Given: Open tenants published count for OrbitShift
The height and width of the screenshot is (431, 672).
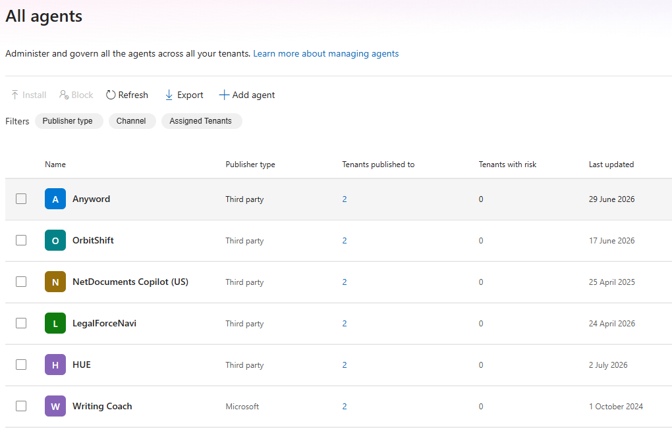Looking at the screenshot, I should pyautogui.click(x=345, y=241).
